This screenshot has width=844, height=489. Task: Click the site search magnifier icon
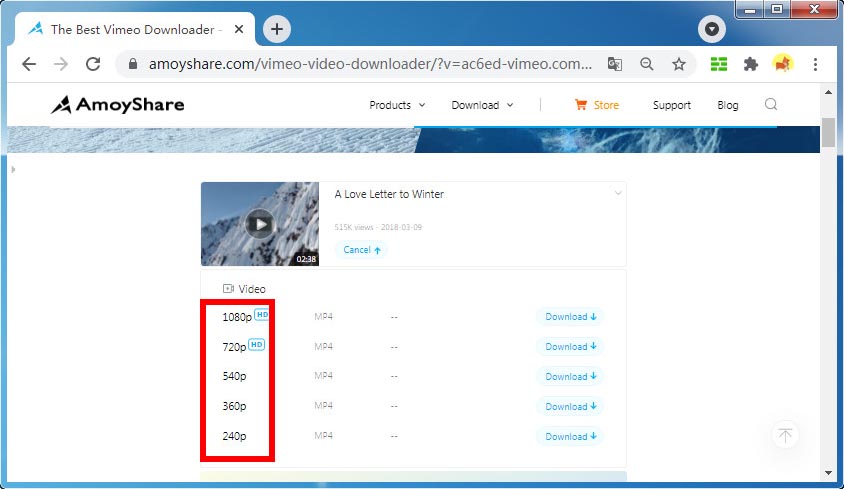tap(771, 104)
